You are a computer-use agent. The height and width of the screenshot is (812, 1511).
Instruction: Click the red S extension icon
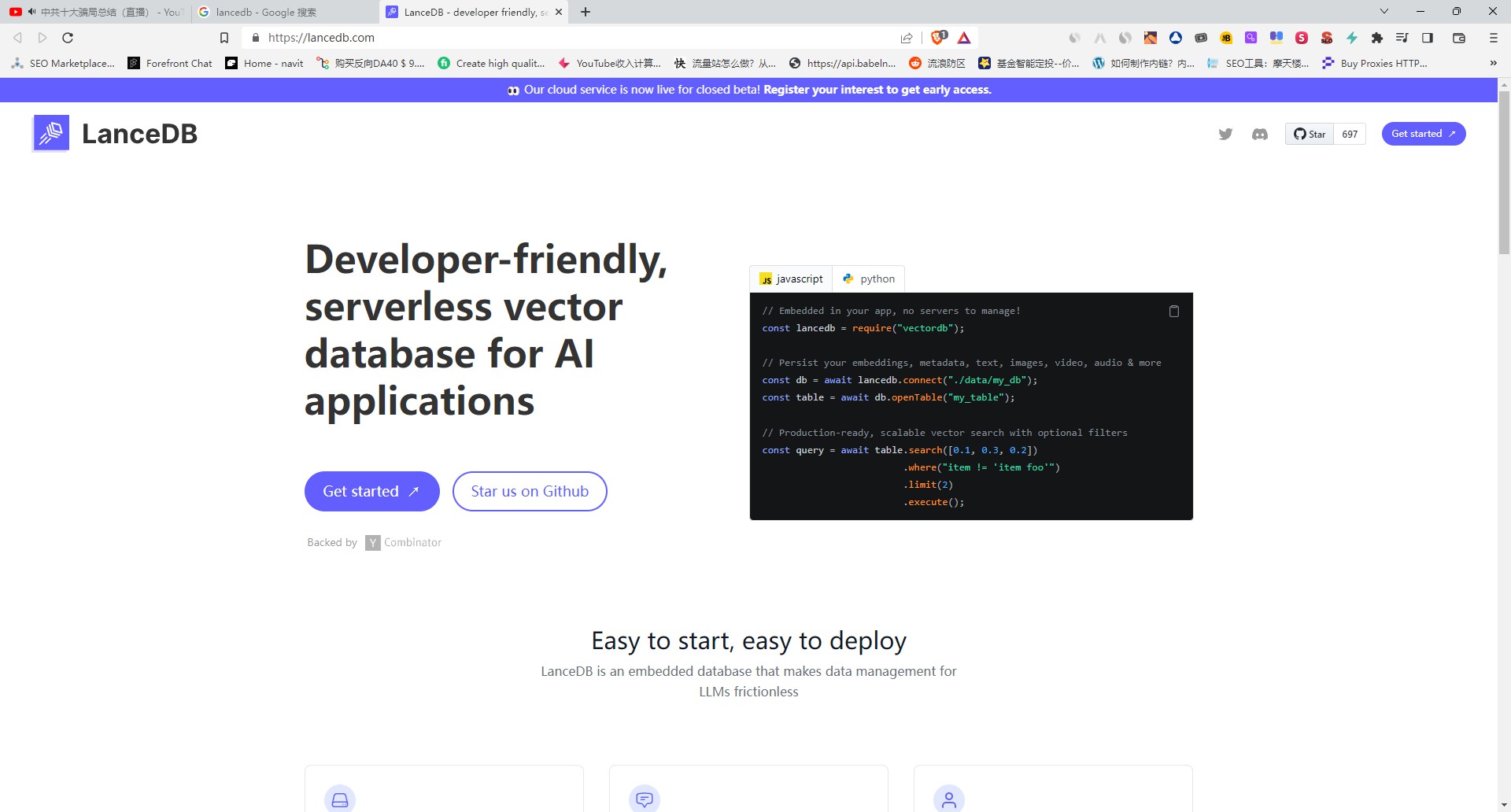1302,38
